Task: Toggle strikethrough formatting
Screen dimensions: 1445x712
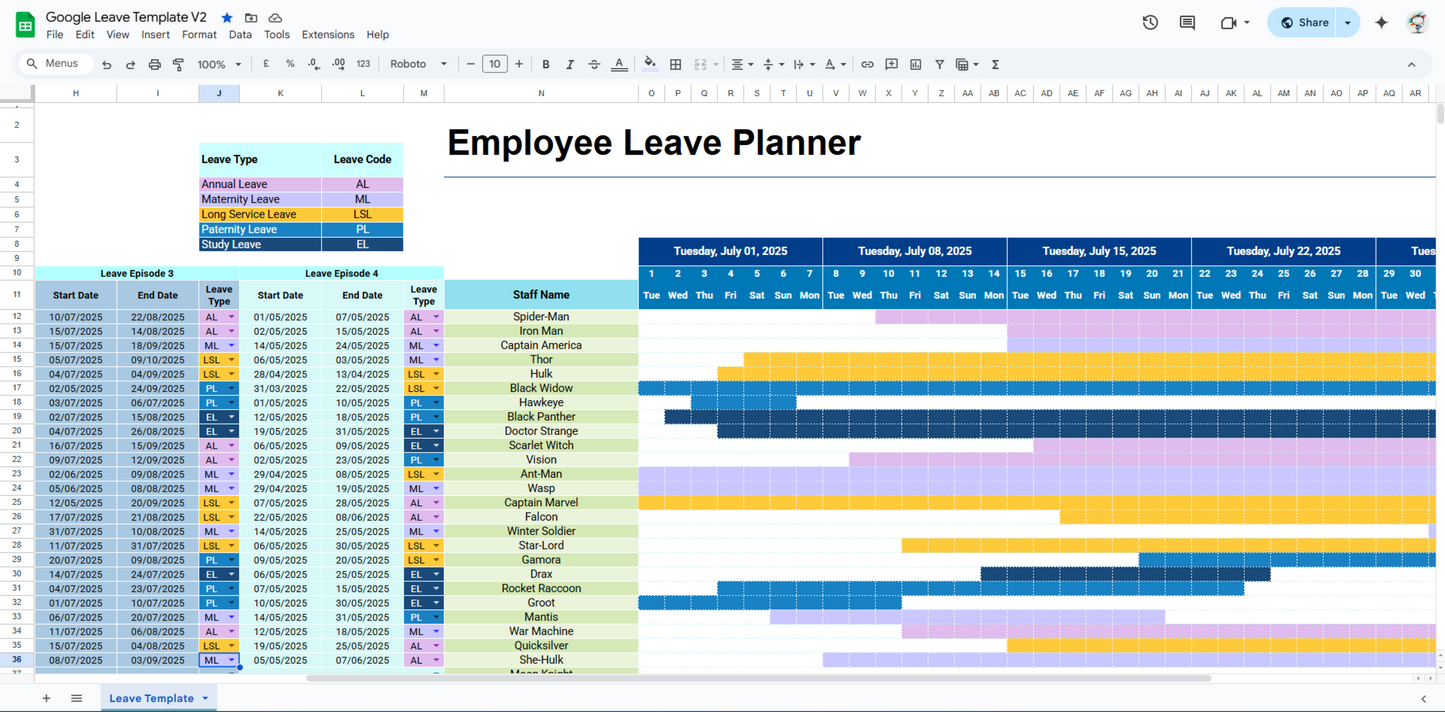Action: click(x=594, y=64)
